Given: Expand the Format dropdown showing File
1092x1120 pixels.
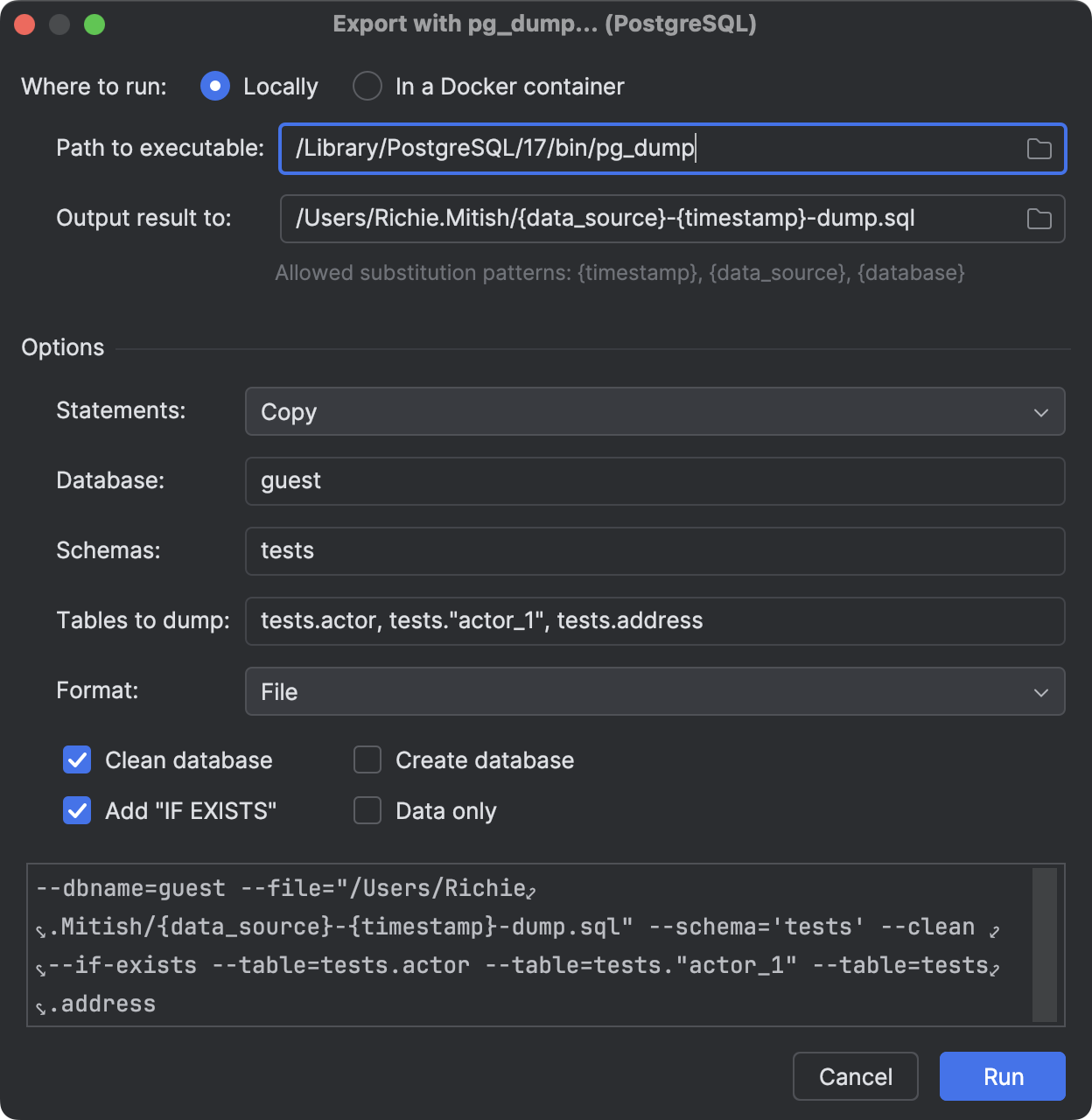Looking at the screenshot, I should point(654,691).
